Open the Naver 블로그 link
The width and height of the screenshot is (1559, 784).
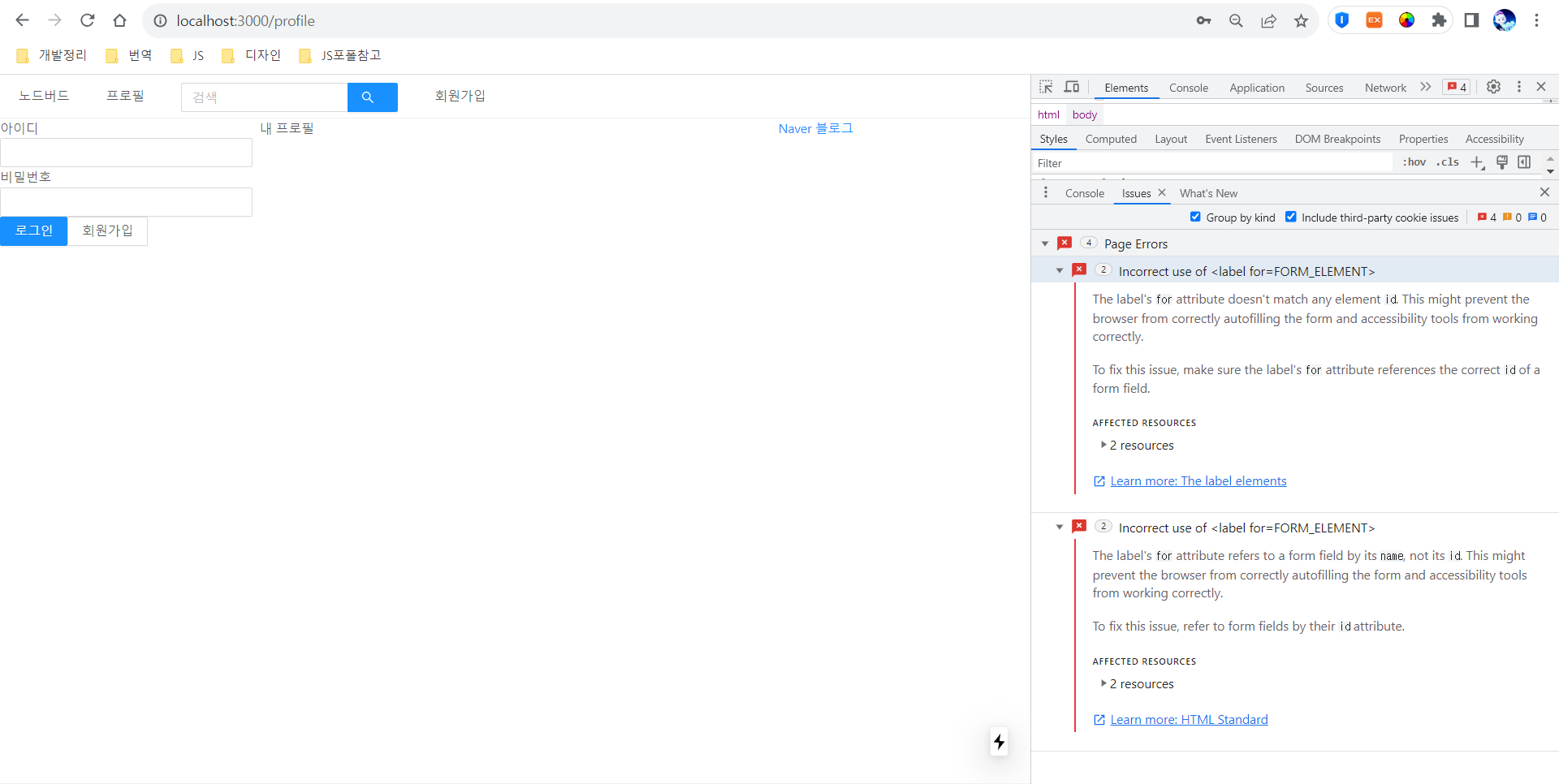(815, 128)
